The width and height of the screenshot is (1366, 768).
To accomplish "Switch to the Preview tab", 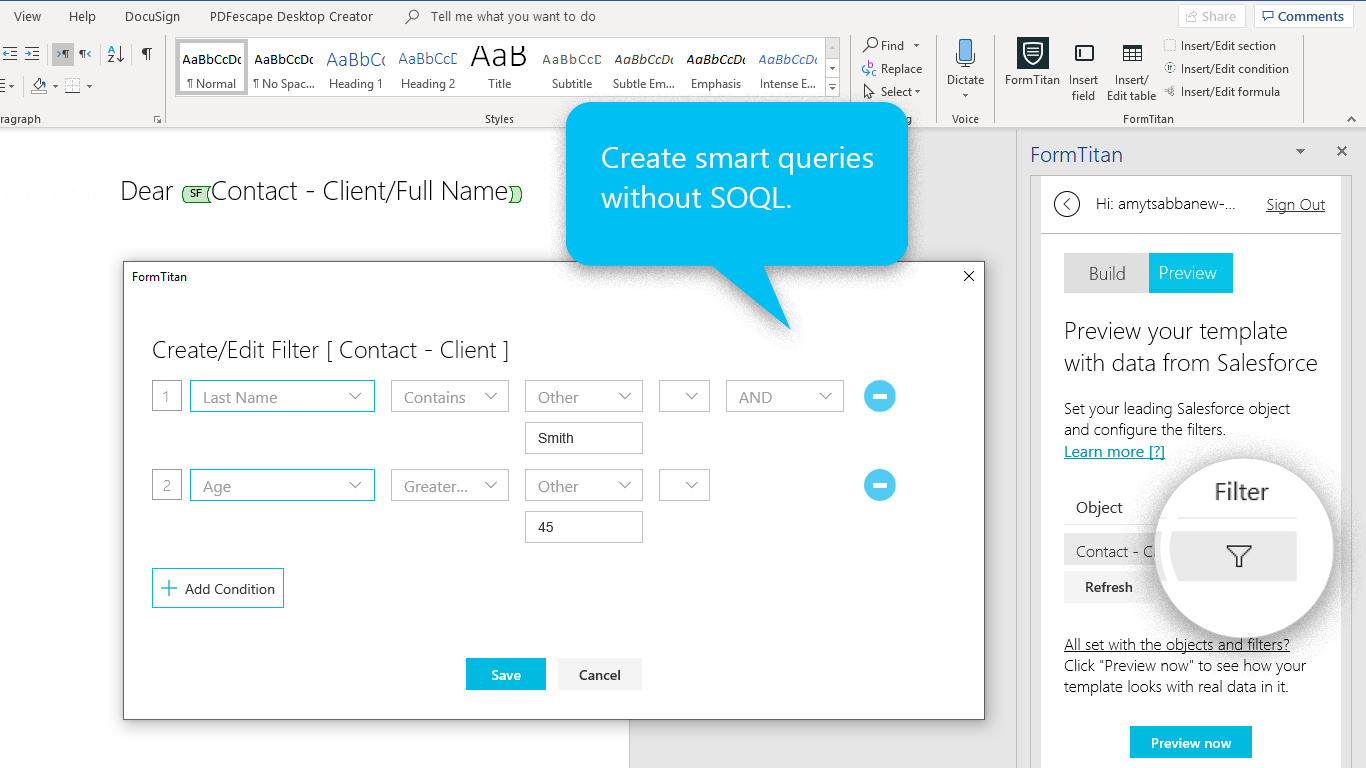I will [1190, 273].
